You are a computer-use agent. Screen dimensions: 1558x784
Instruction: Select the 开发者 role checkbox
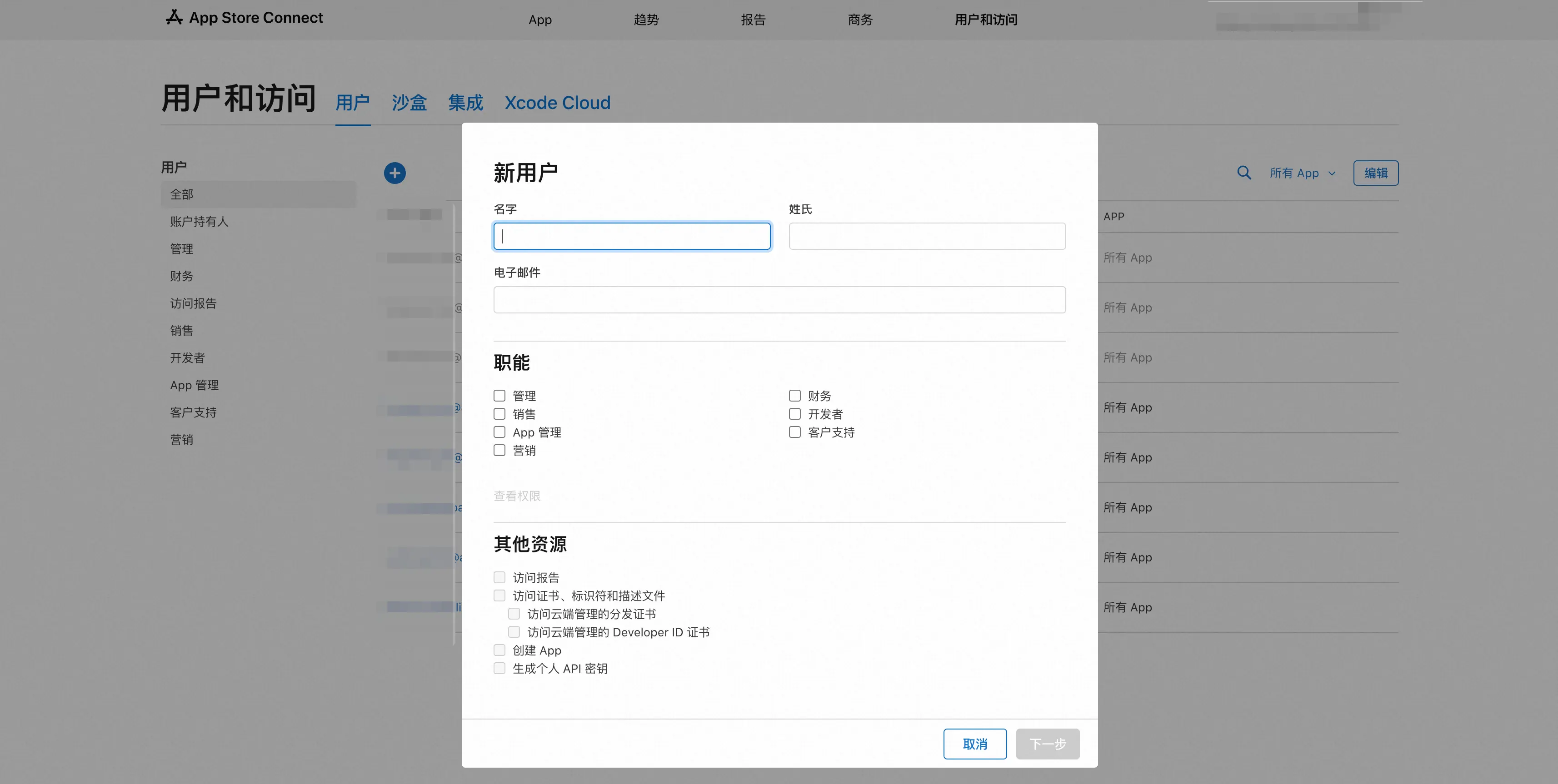coord(795,414)
